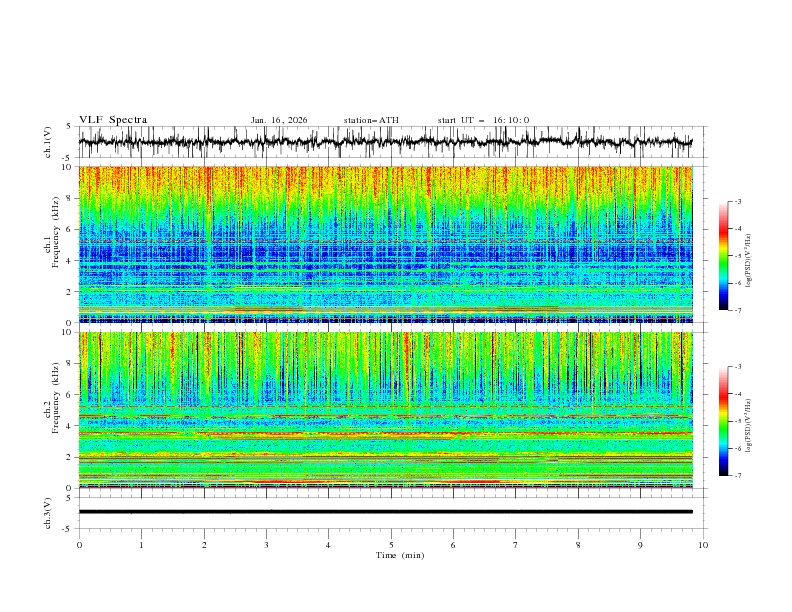792x612 pixels.
Task: Click time axis tick label "4"
Action: 329,545
